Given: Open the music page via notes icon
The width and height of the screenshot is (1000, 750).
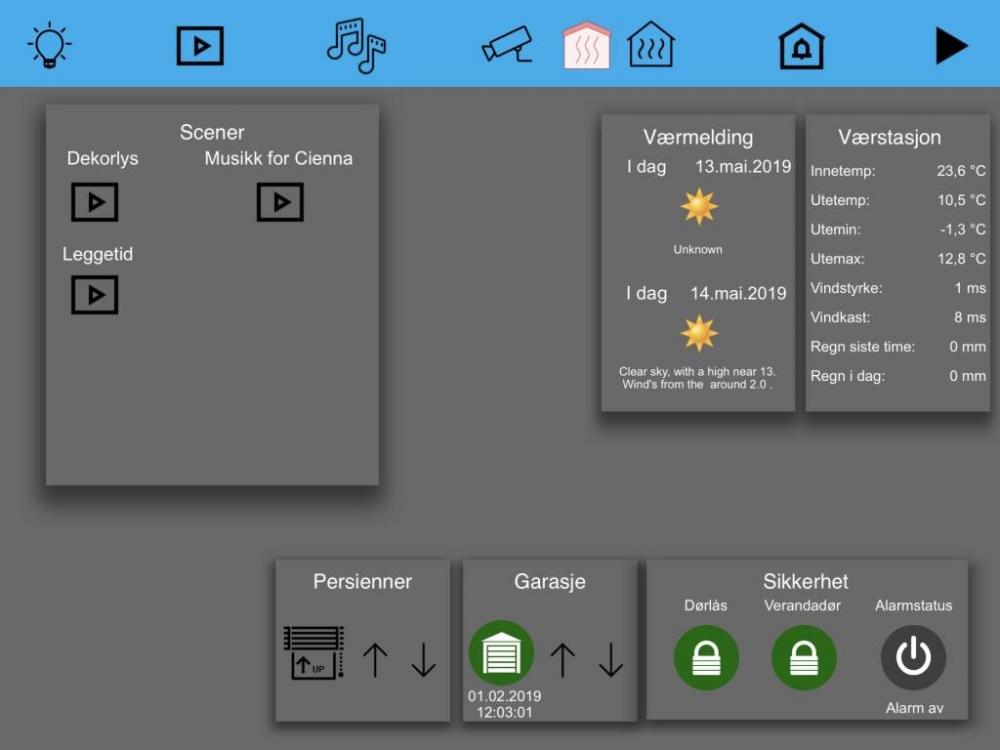Looking at the screenshot, I should (356, 46).
